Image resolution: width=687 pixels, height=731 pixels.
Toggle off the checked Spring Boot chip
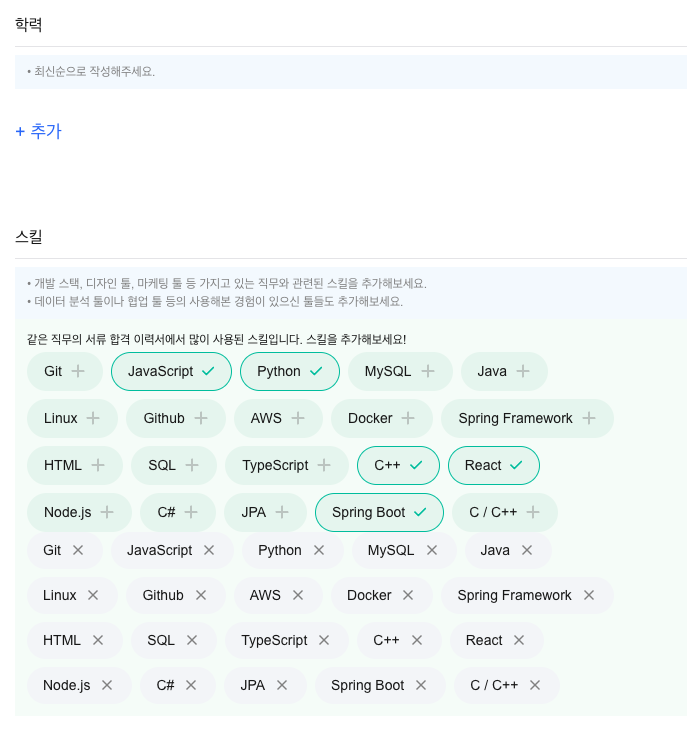(x=379, y=513)
